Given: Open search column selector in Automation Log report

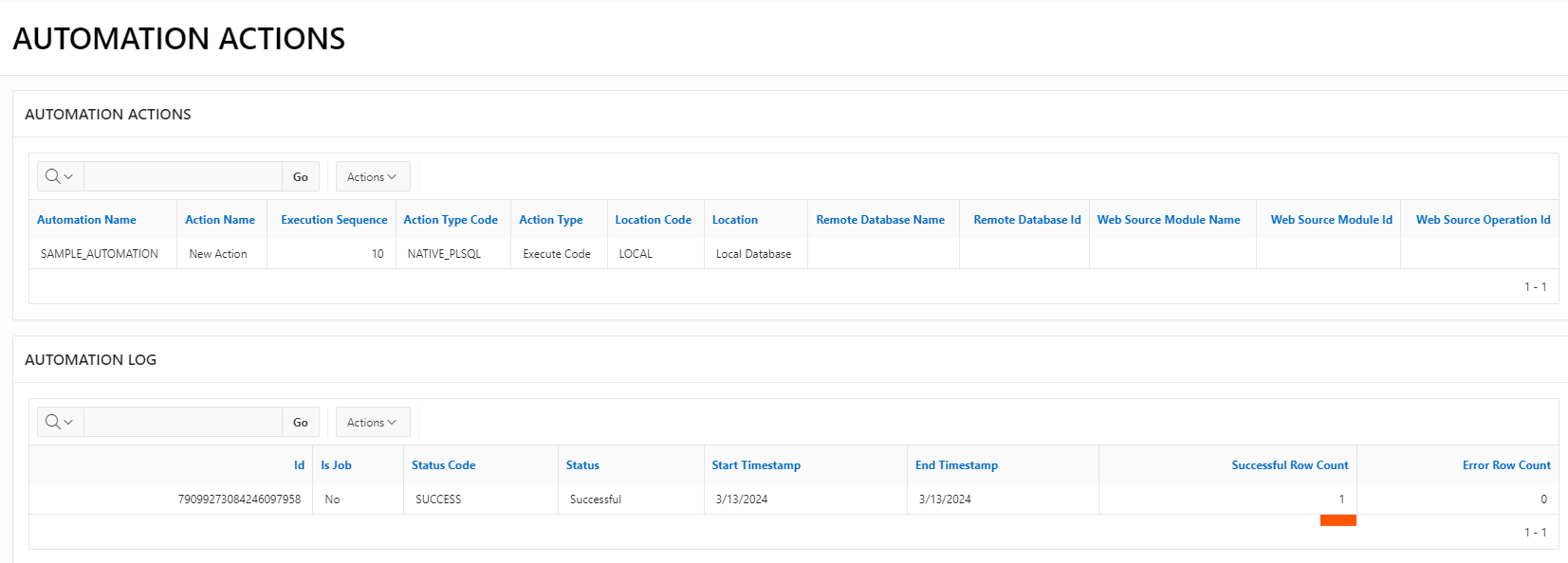Looking at the screenshot, I should [60, 422].
